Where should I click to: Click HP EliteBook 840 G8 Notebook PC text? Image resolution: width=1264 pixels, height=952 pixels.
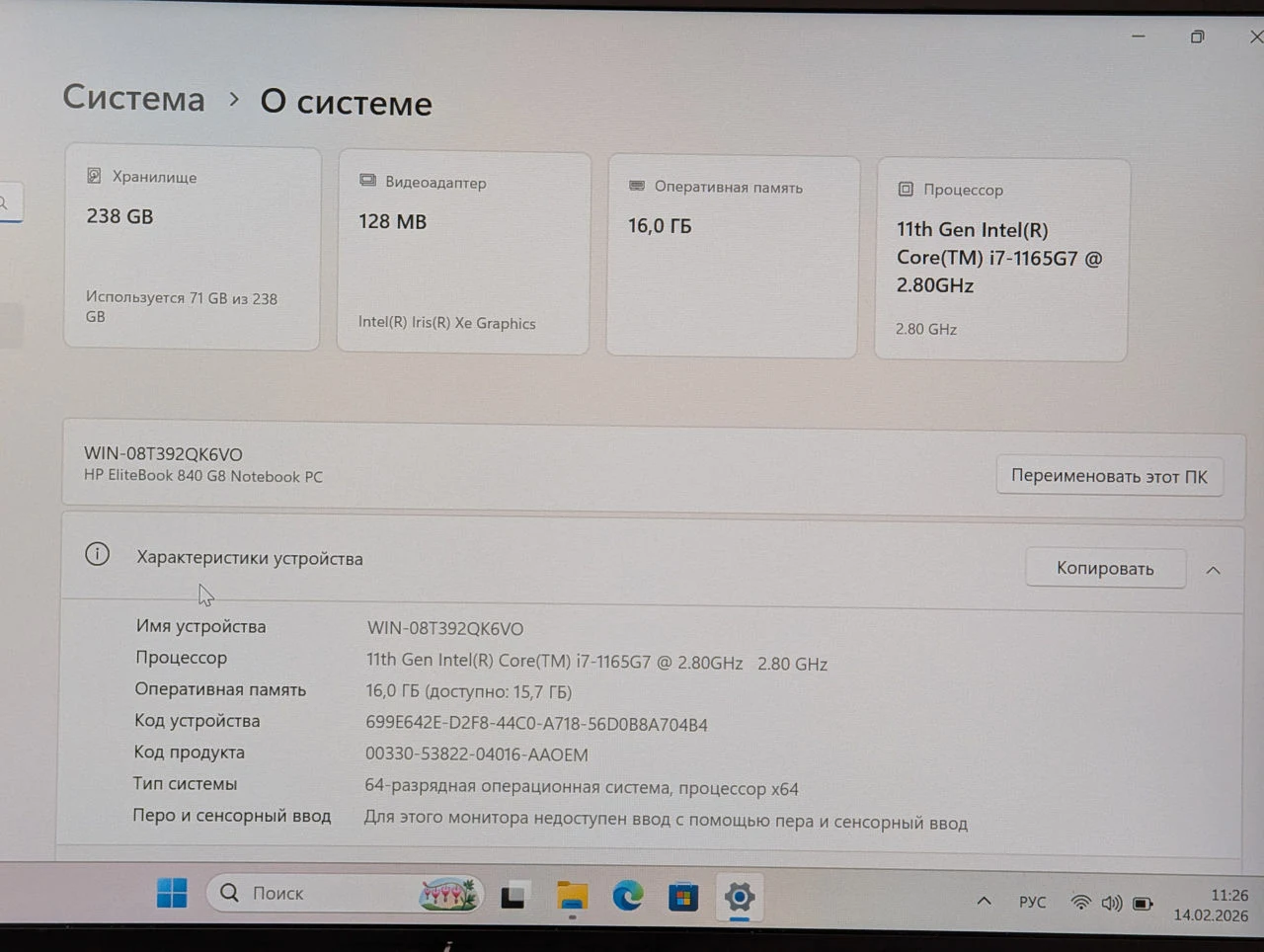203,476
